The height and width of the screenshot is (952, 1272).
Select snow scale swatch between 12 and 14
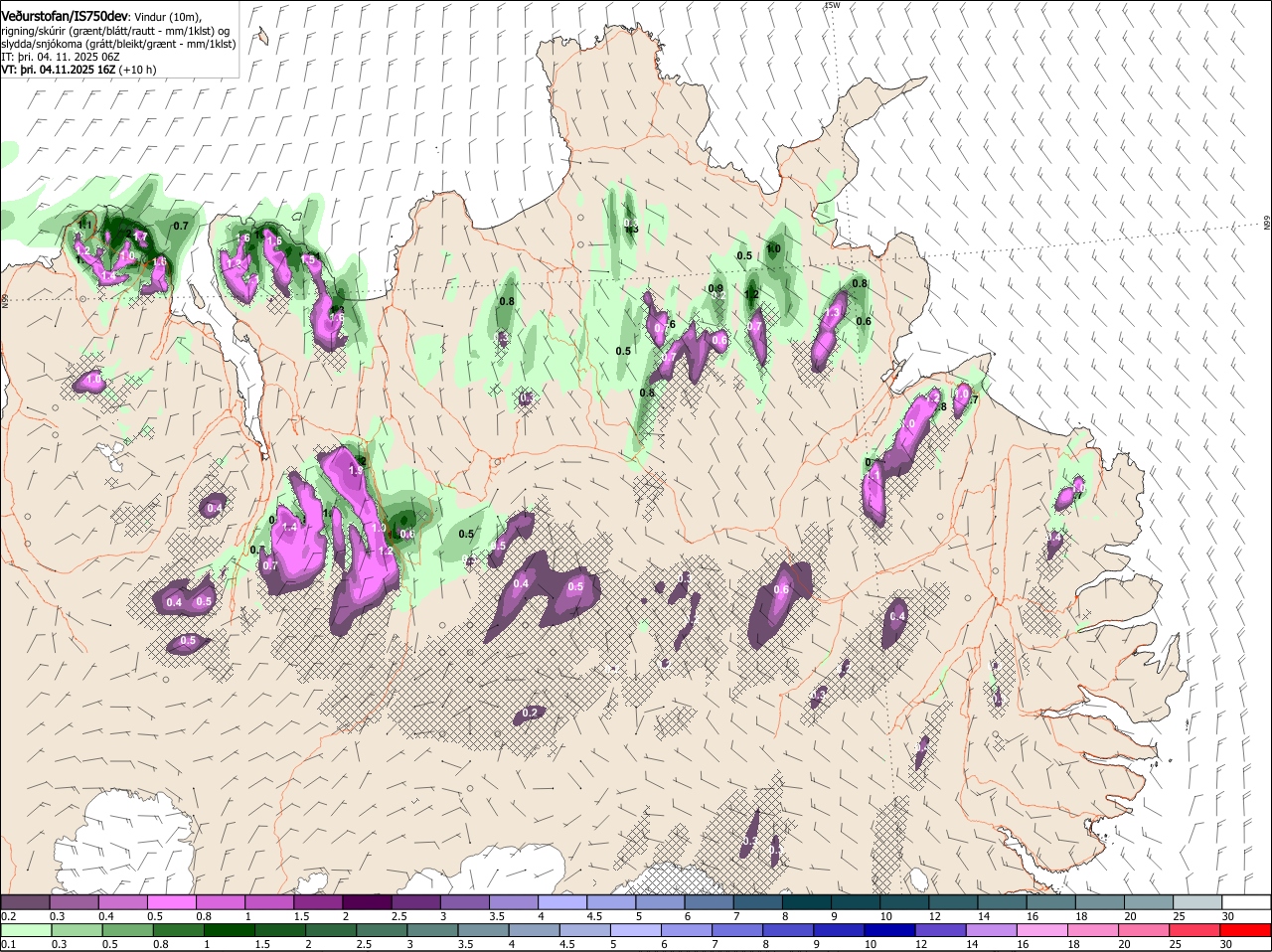click(954, 902)
